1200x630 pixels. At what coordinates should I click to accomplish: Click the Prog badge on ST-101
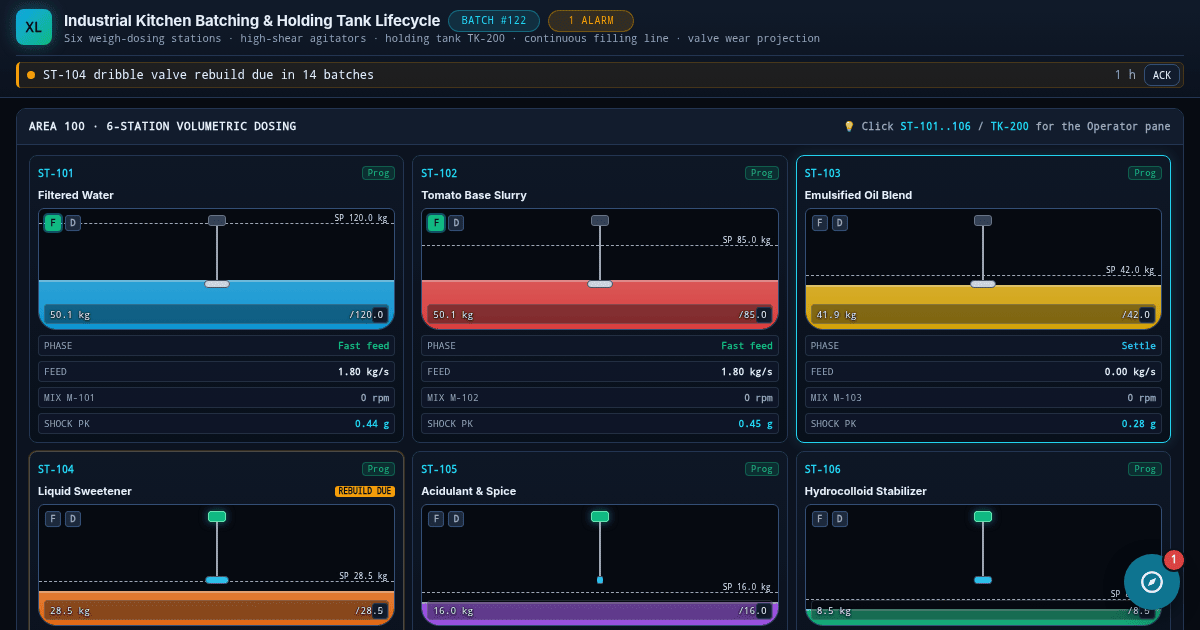379,173
